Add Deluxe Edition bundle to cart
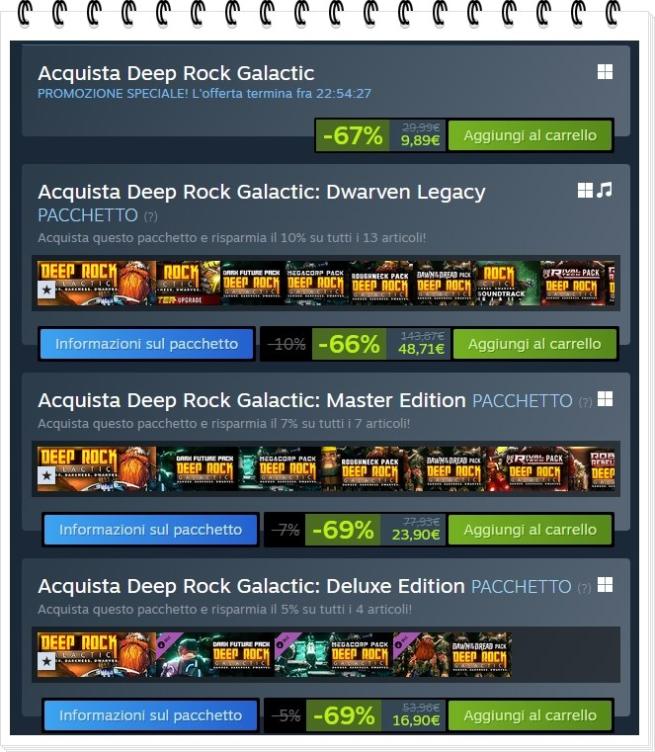 coord(530,715)
